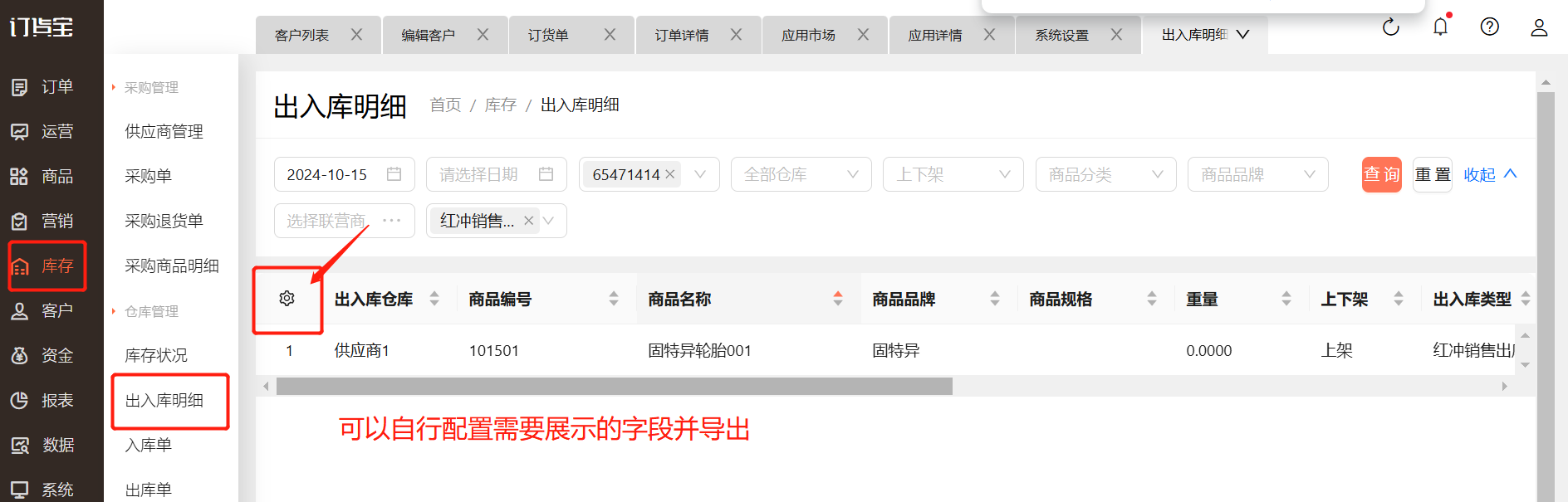Clear the 红冲销售 type tag
1568x502 pixels.
528,221
